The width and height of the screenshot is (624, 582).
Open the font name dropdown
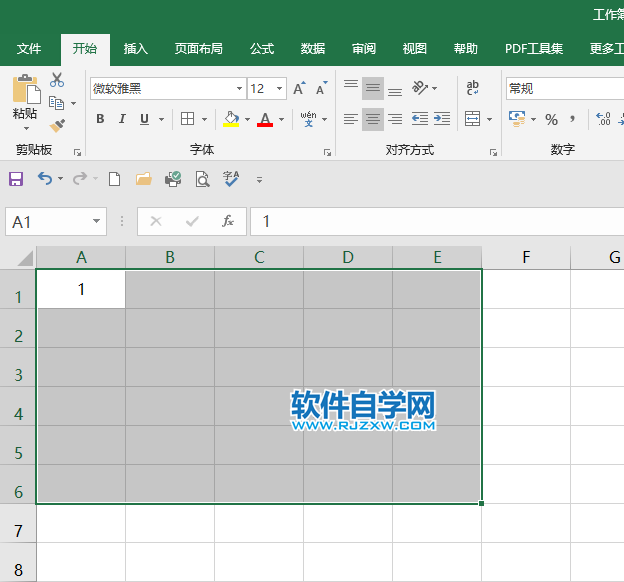pyautogui.click(x=238, y=89)
